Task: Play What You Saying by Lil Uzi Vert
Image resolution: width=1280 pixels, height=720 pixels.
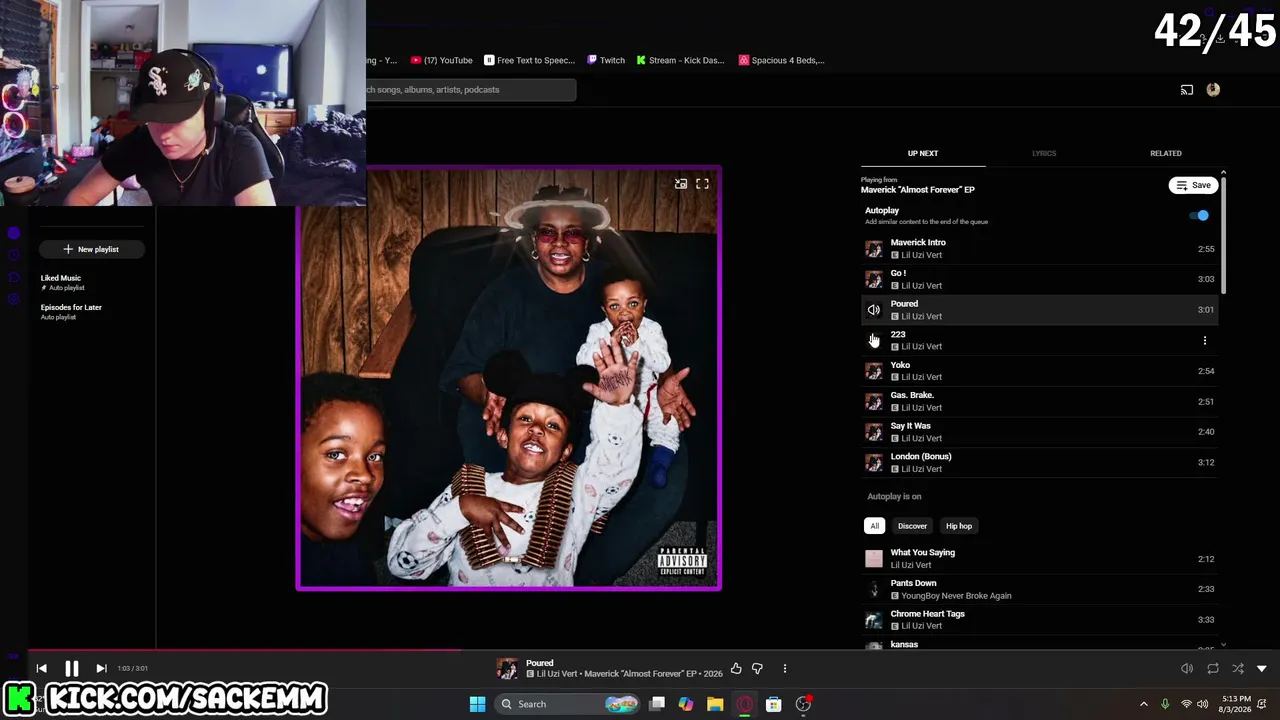Action: [1040, 558]
